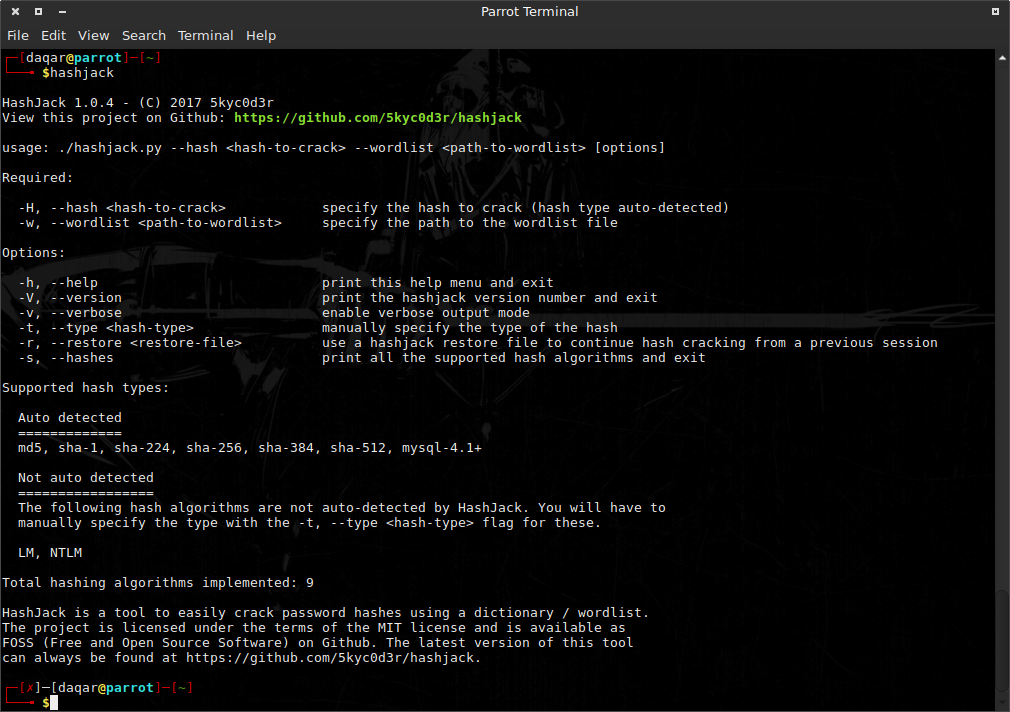Click the 'usage: ./hashjack.py' line
The image size is (1010, 712).
pyautogui.click(x=333, y=148)
